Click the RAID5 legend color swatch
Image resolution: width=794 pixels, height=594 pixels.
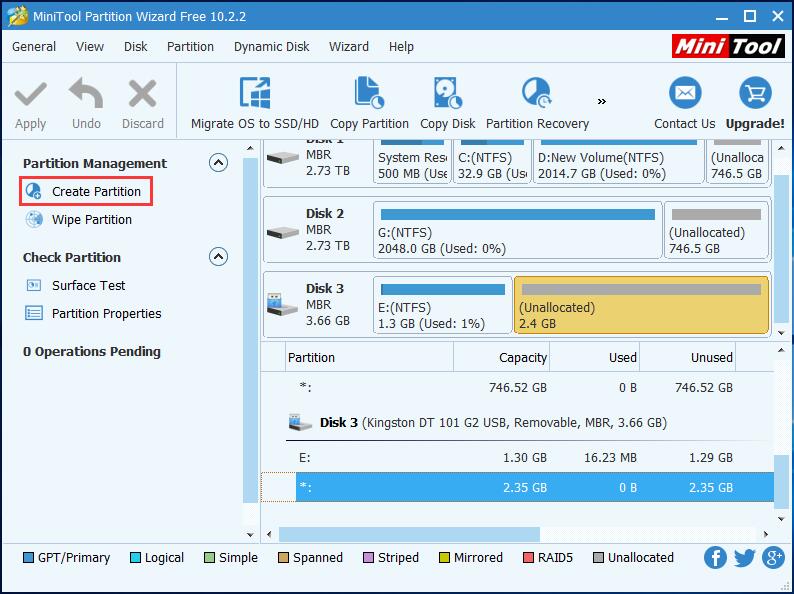click(528, 558)
